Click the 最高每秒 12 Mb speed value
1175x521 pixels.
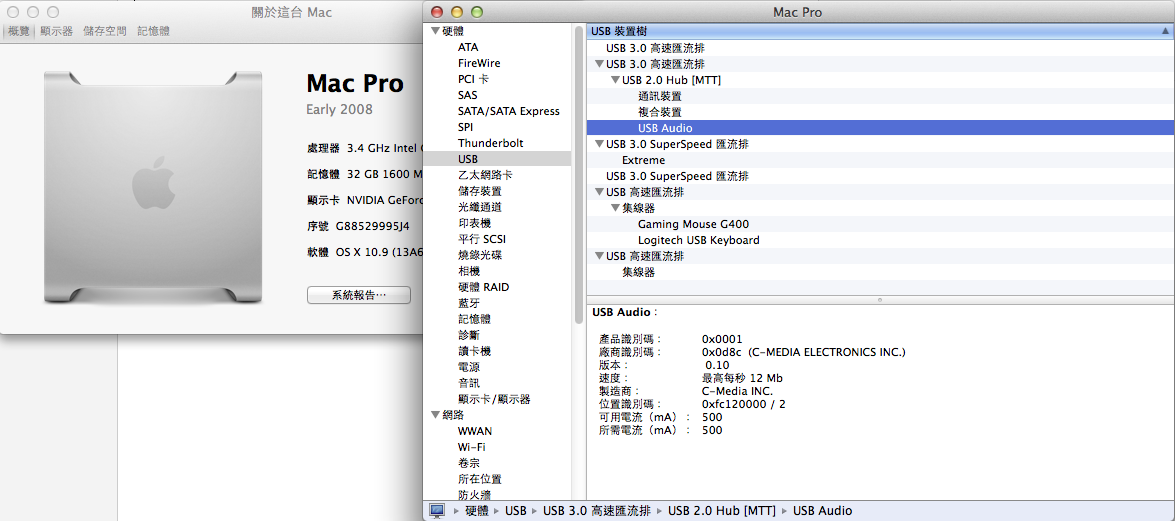pos(742,378)
